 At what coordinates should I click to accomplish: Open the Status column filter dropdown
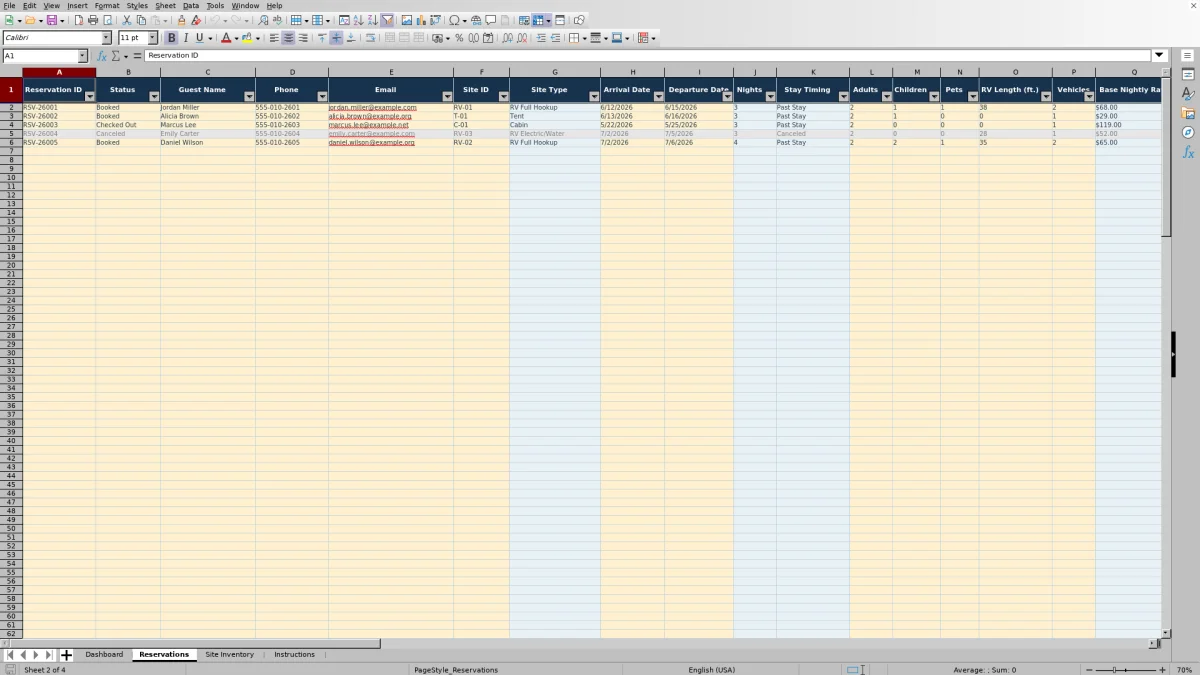tap(154, 96)
